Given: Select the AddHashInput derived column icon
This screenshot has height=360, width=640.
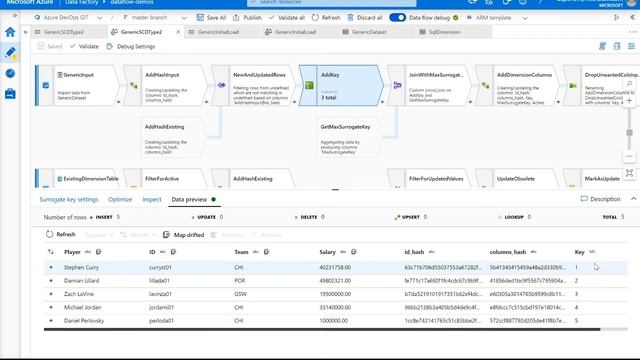Looking at the screenshot, I should pos(133,85).
